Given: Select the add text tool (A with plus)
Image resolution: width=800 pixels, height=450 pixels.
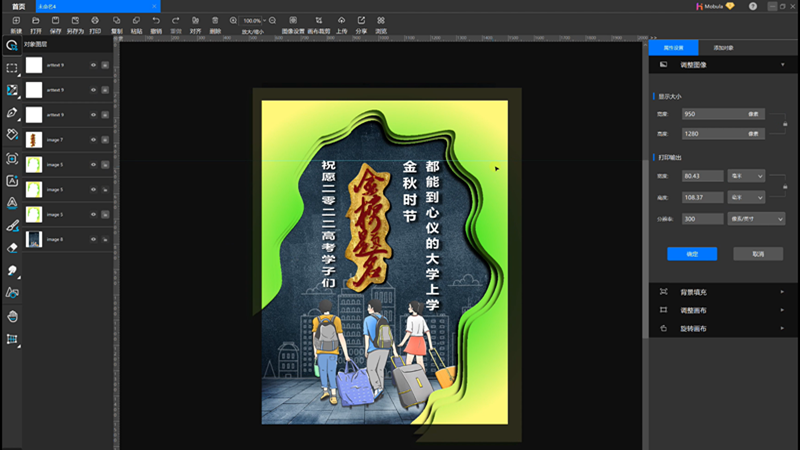Looking at the screenshot, I should click(12, 181).
